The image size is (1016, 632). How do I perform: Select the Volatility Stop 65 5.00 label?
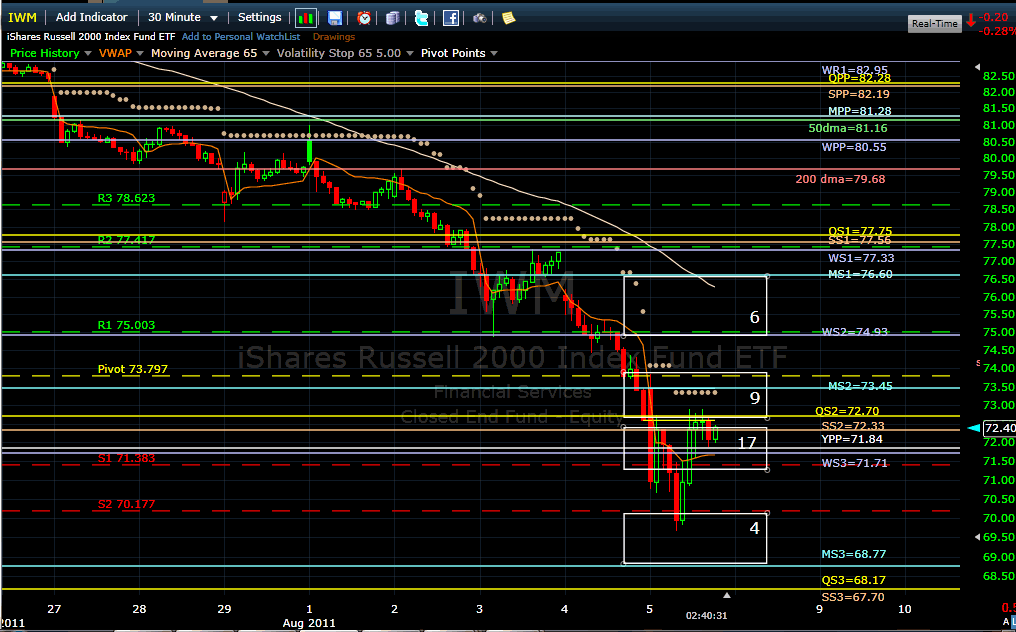click(339, 53)
